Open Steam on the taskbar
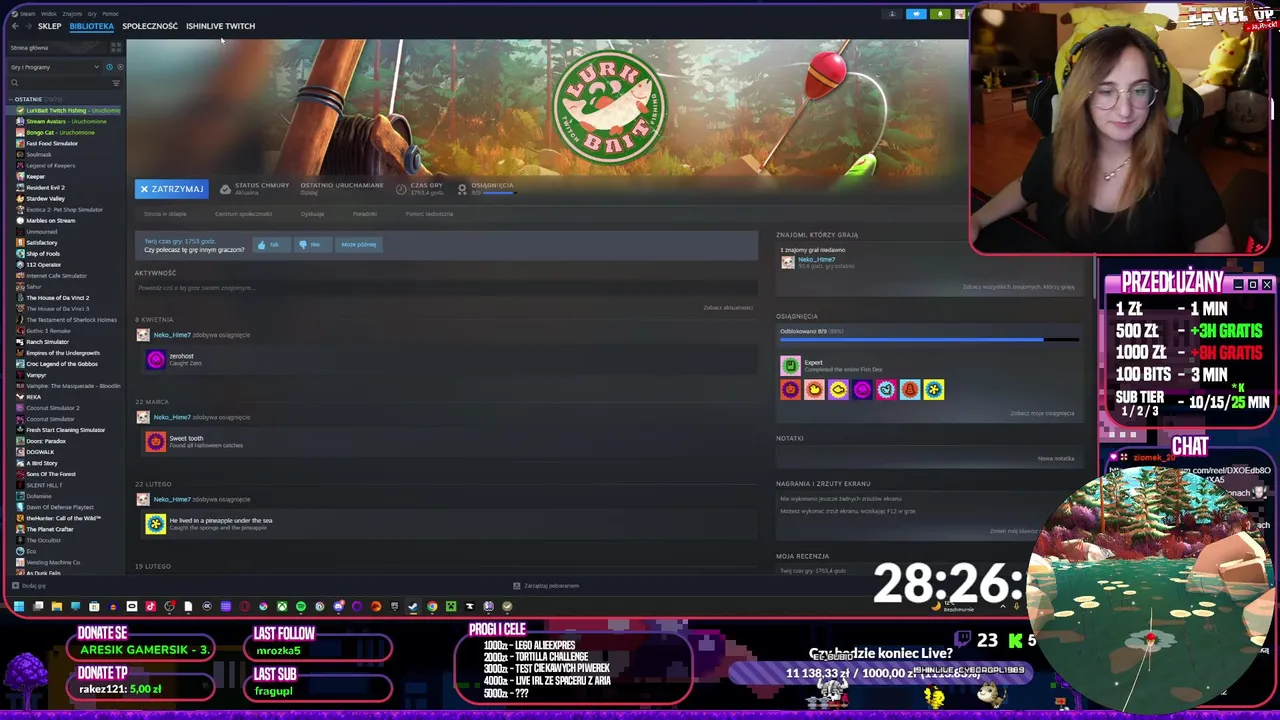 [413, 606]
